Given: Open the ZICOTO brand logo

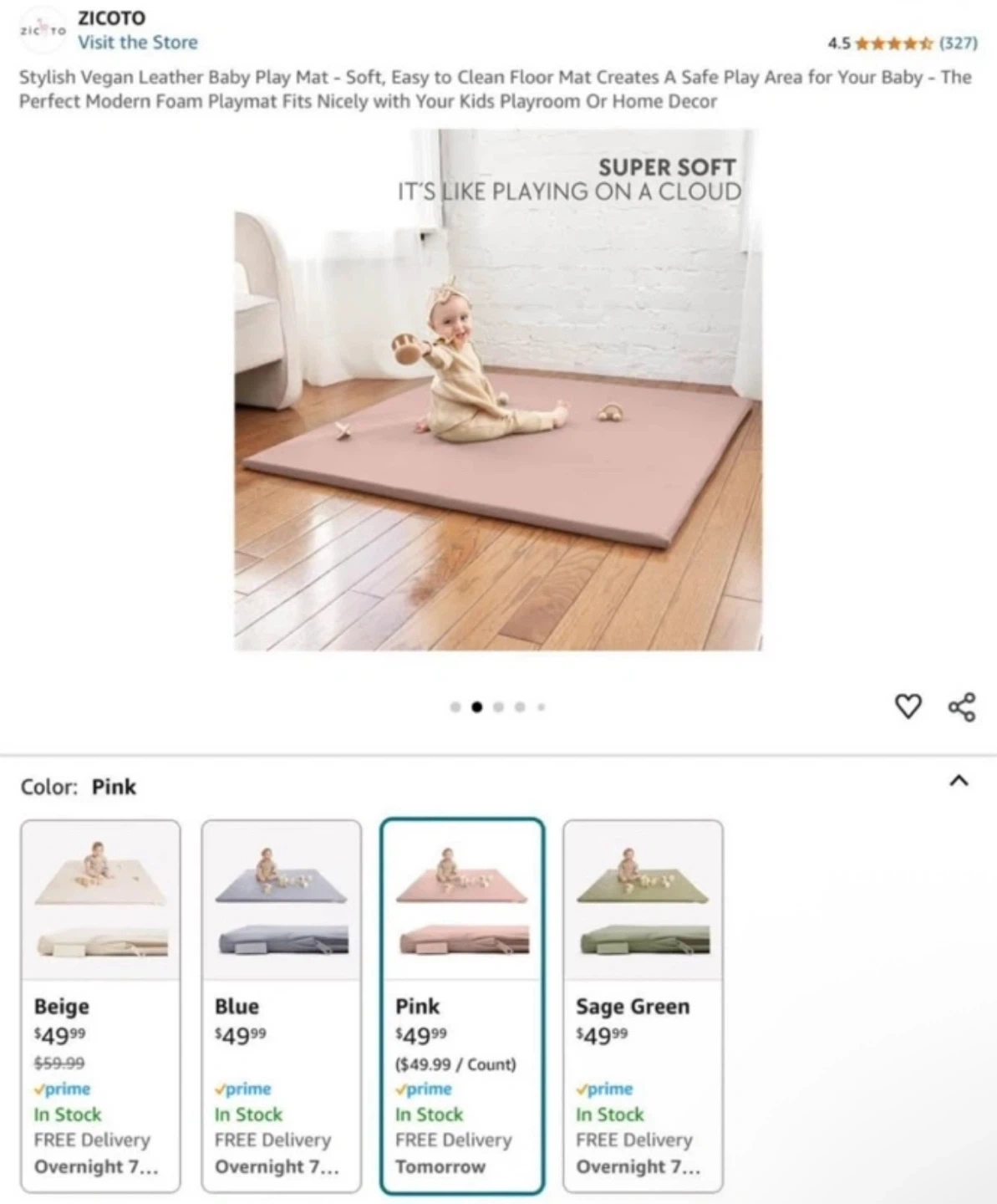Looking at the screenshot, I should [x=43, y=30].
